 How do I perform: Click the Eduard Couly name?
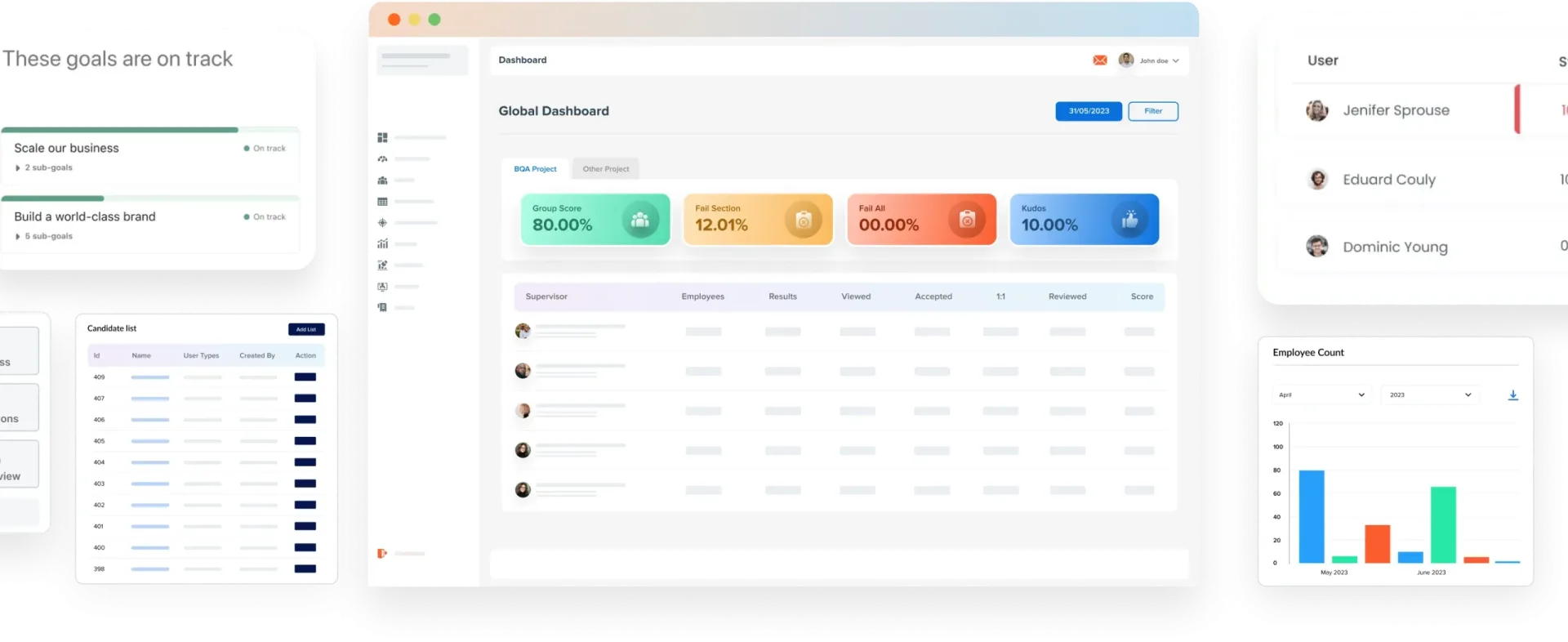[1389, 180]
